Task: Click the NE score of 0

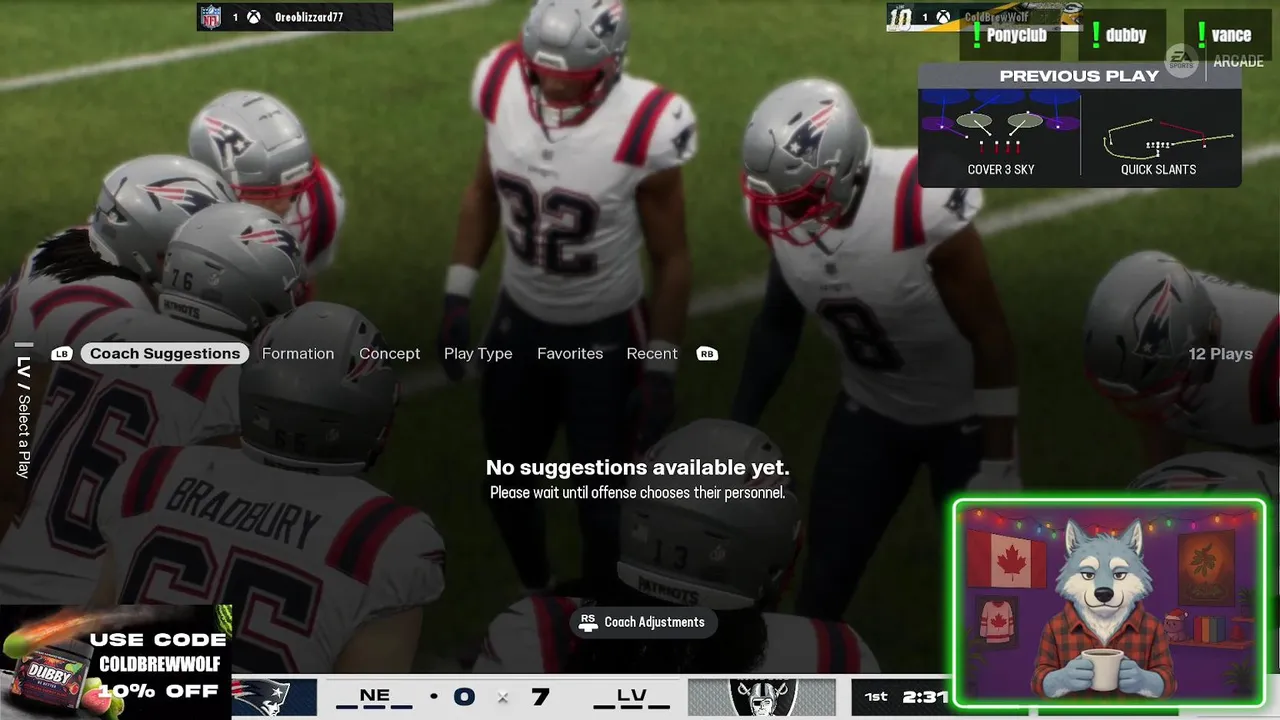Action: (464, 697)
